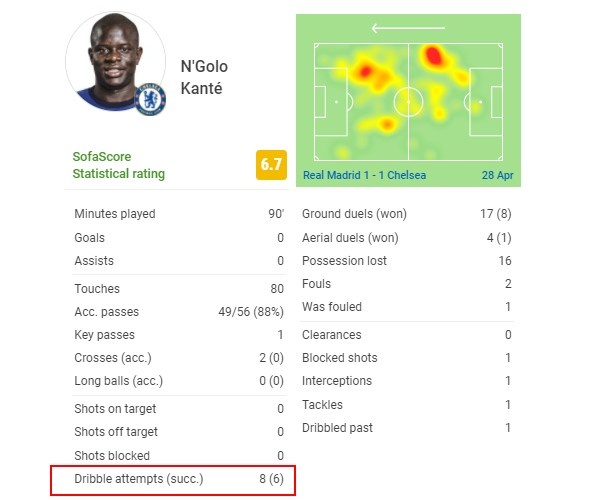Click the attack direction arrow on heatmap
Screen dimensions: 600x500
pos(408,28)
